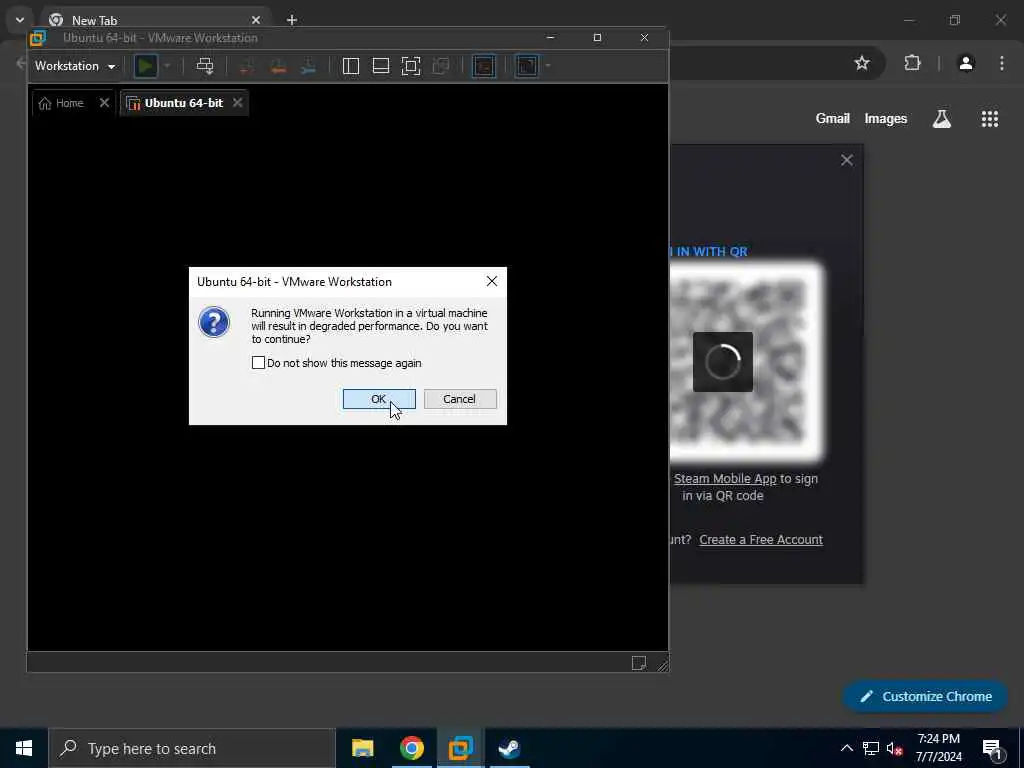Close the Home tab in VMware
1024x768 pixels.
(x=104, y=103)
